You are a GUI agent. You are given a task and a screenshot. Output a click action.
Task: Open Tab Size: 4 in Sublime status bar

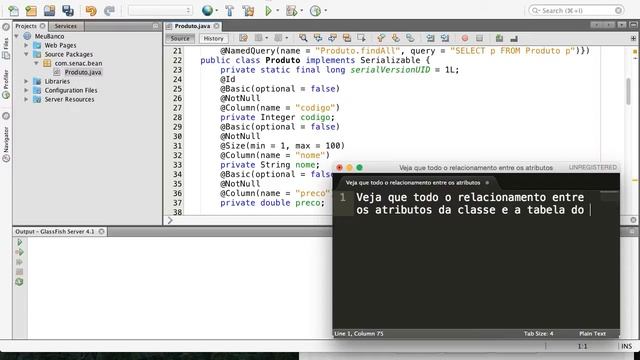click(x=539, y=333)
